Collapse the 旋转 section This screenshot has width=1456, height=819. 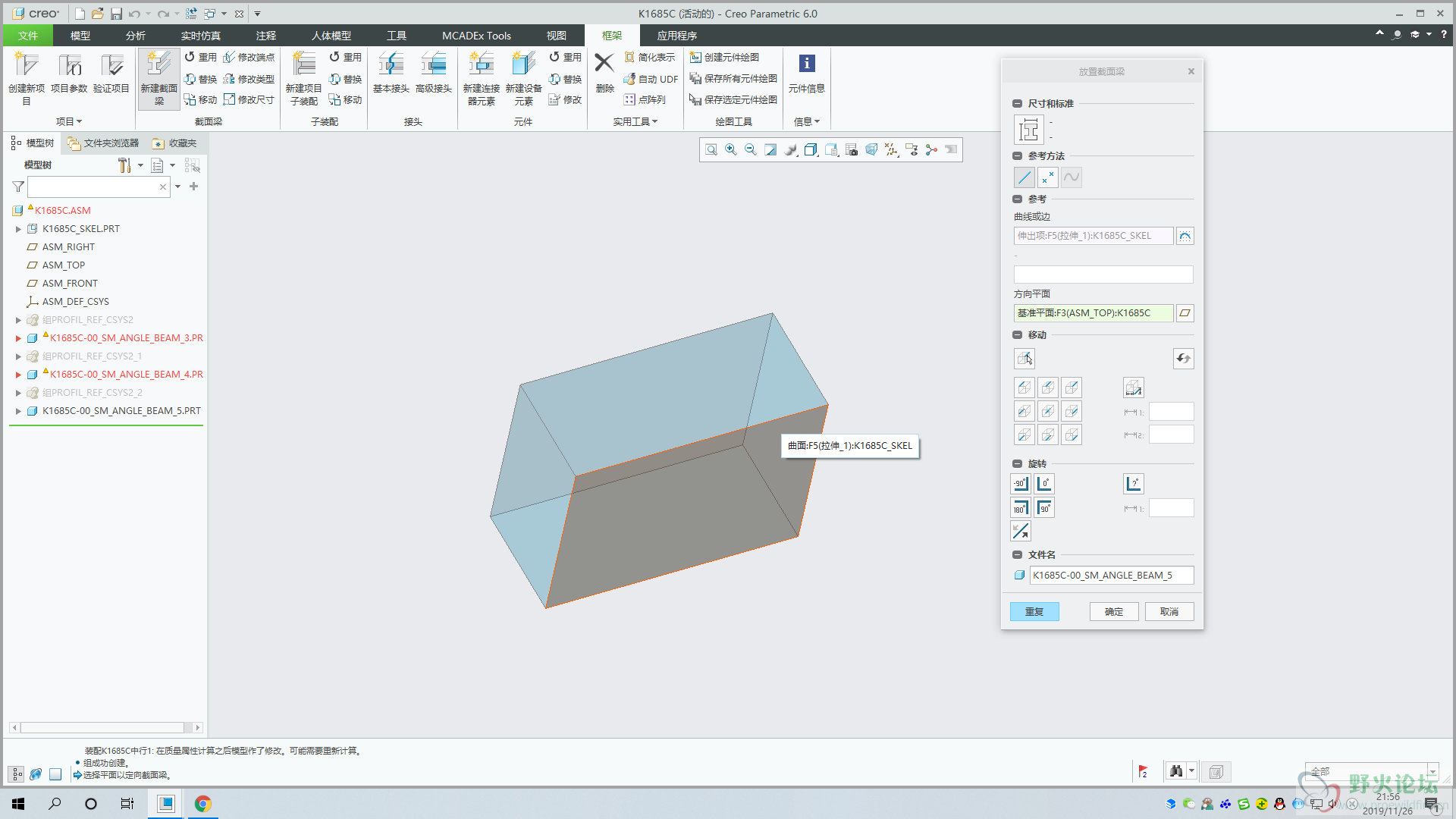click(1017, 464)
